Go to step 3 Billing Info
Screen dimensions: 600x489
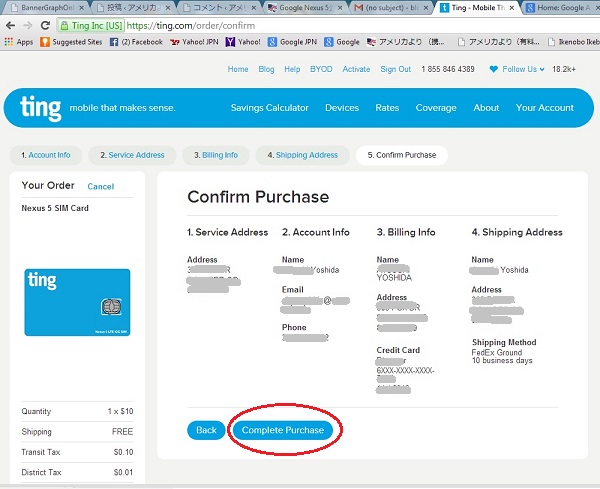click(x=216, y=155)
